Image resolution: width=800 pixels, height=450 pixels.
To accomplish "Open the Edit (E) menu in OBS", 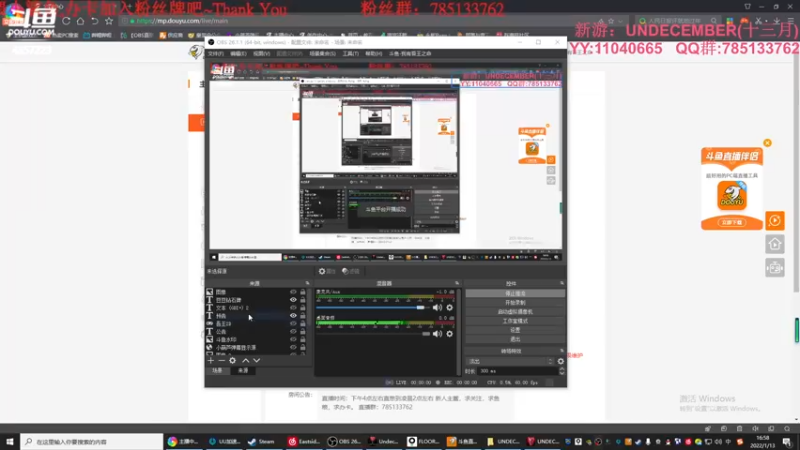I will point(238,54).
